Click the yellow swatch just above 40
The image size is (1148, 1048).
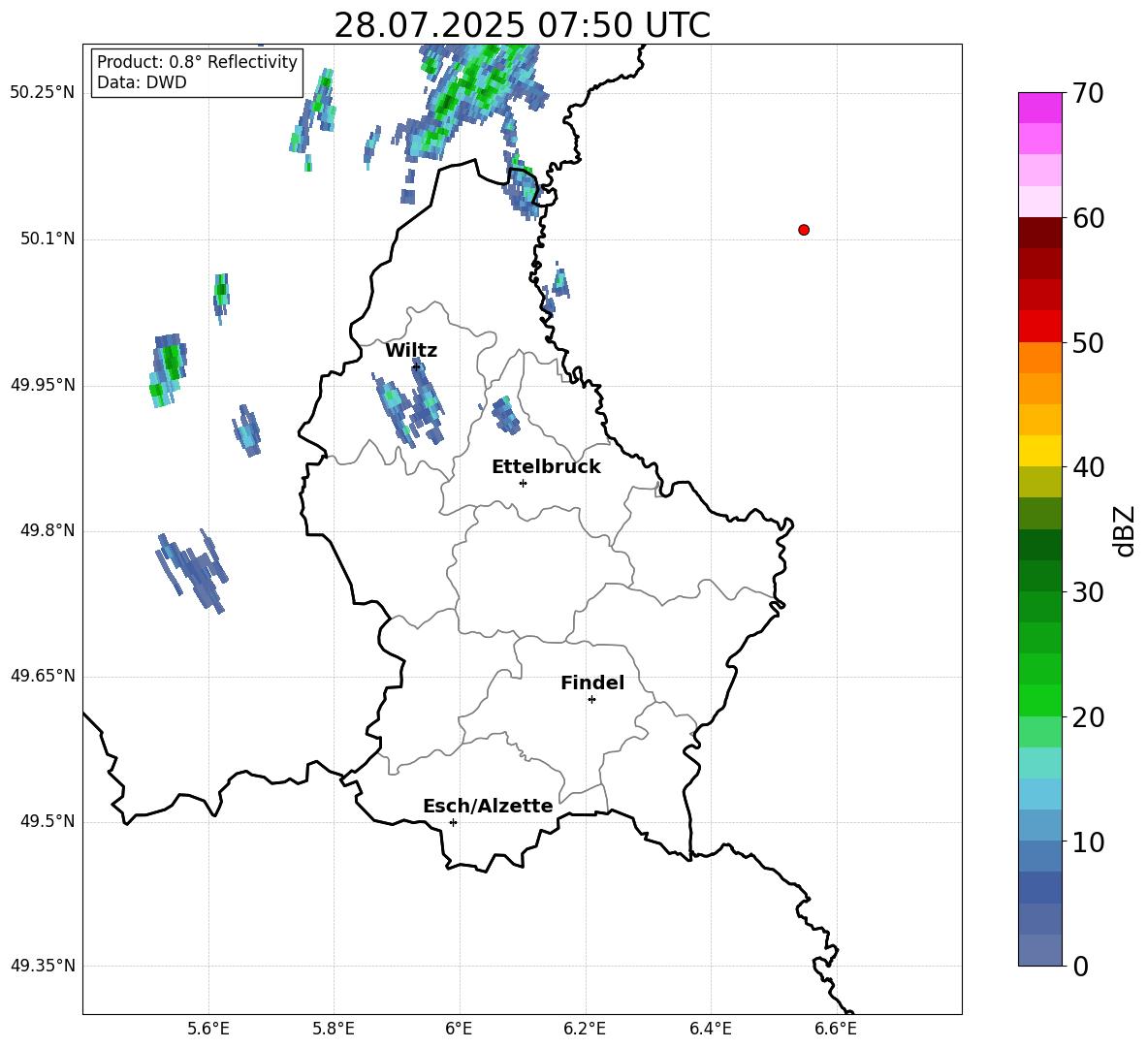coord(1040,451)
